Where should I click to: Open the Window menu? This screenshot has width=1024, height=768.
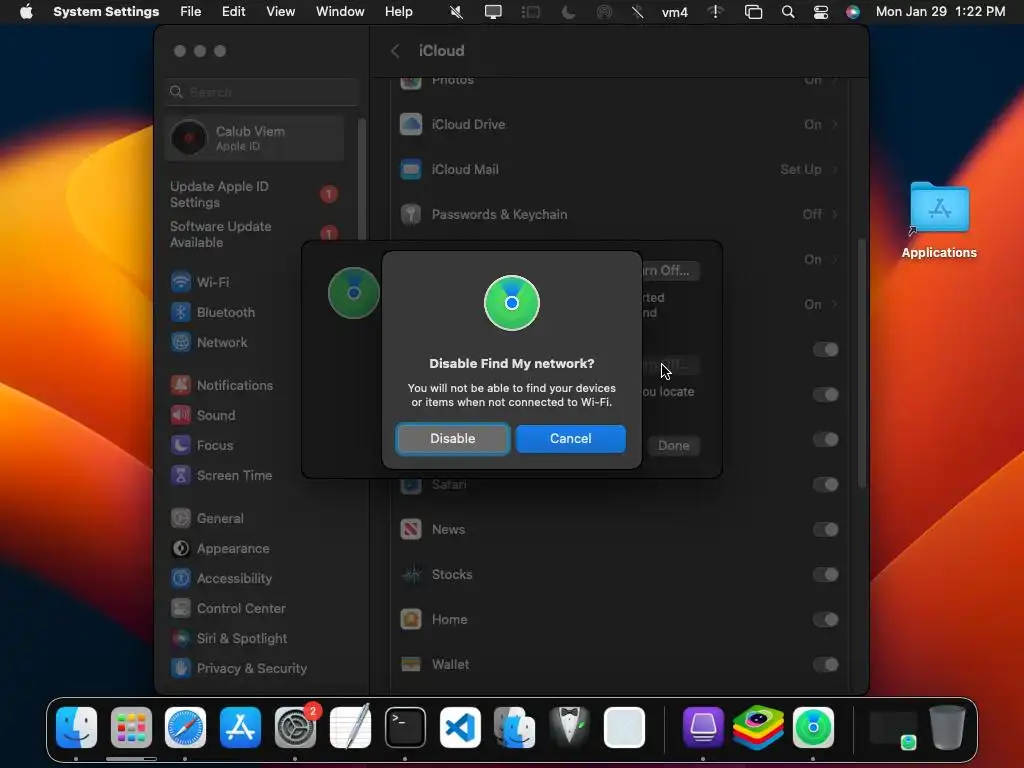click(x=340, y=12)
